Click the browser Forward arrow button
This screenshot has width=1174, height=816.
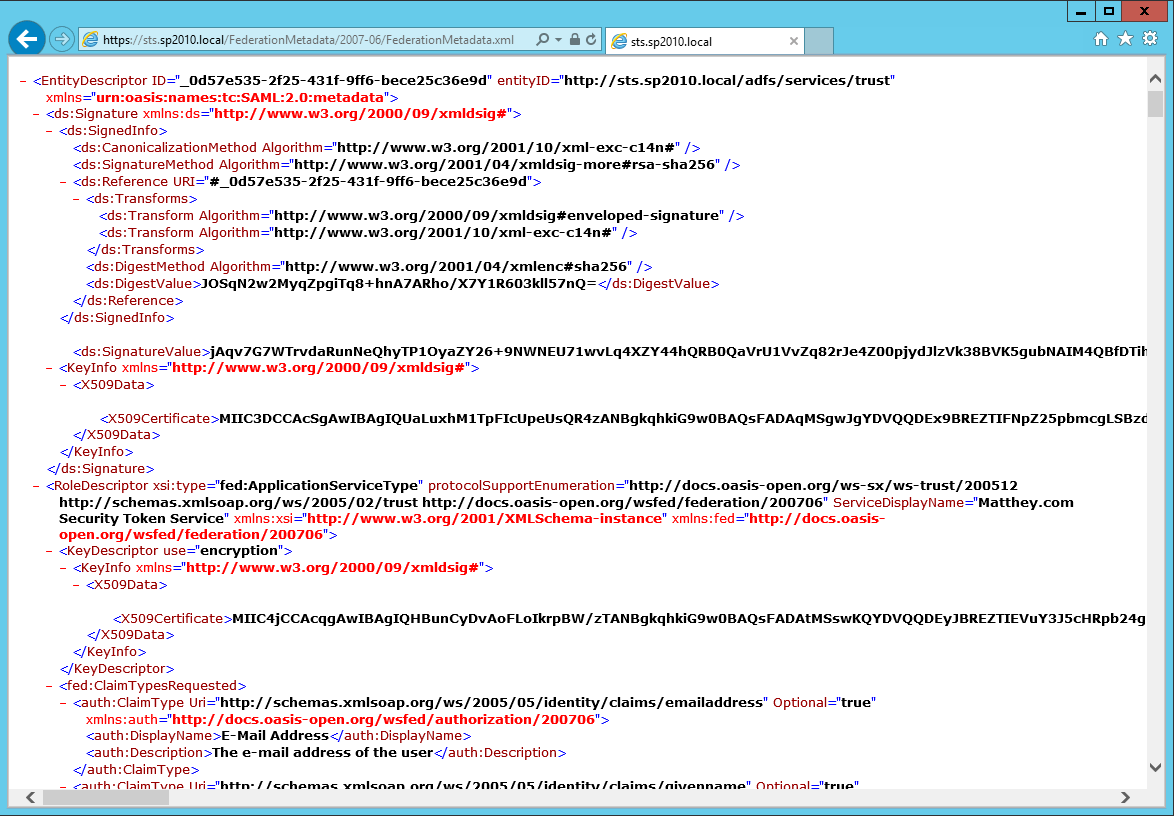[x=62, y=40]
